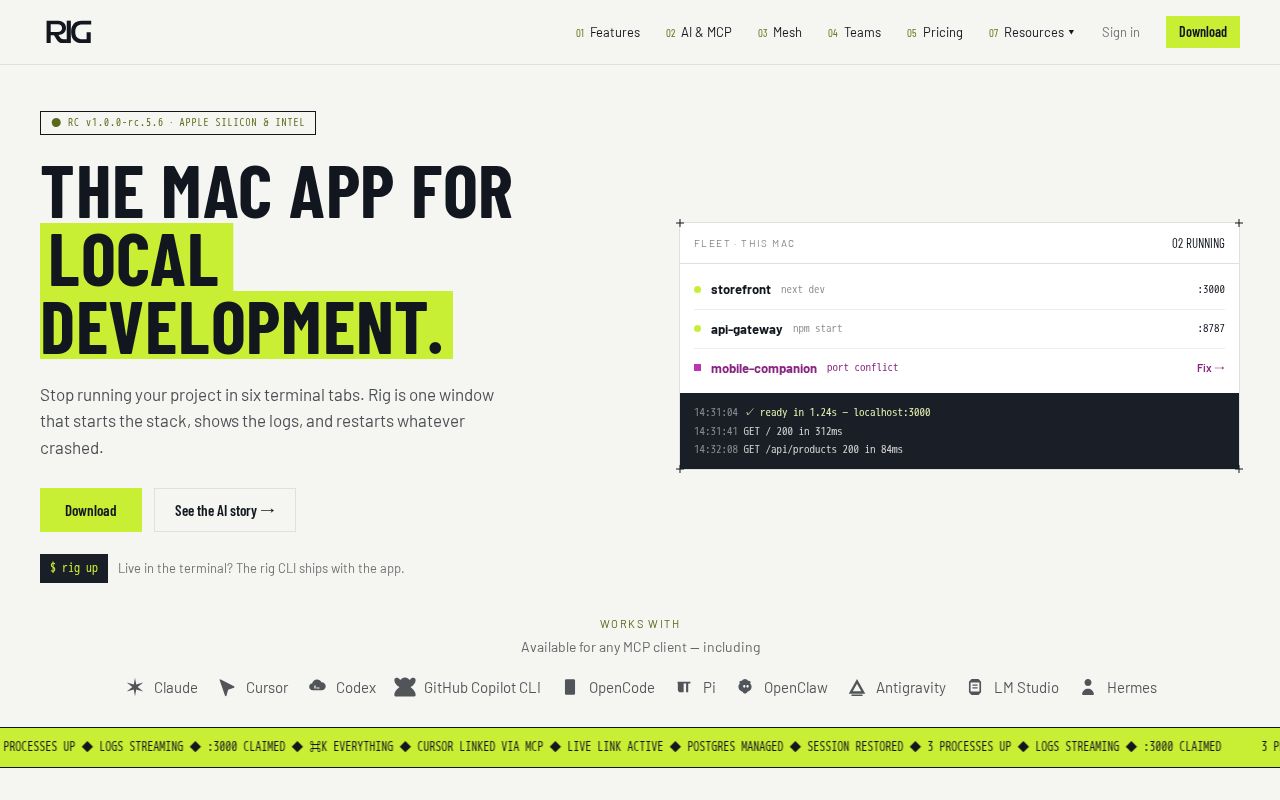
Task: Click the GitHub Copilot CLI icon
Action: pos(404,687)
